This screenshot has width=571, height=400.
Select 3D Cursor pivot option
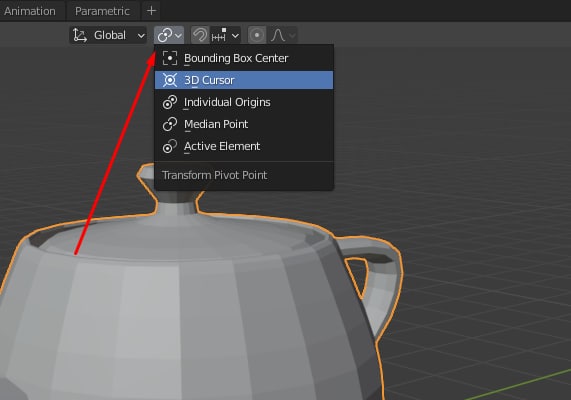tap(244, 80)
